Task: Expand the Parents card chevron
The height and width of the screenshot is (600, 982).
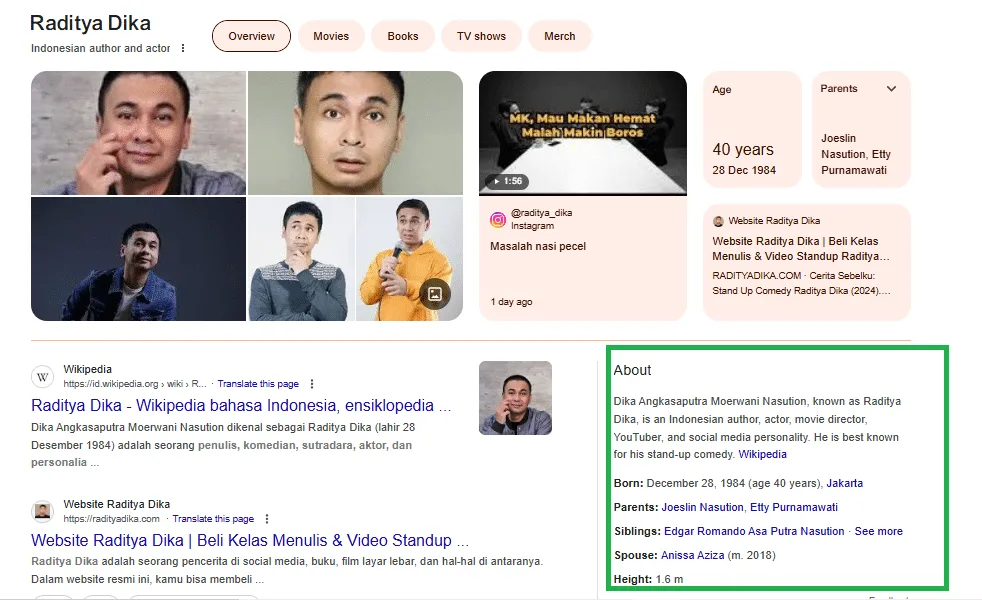Action: pos(891,88)
